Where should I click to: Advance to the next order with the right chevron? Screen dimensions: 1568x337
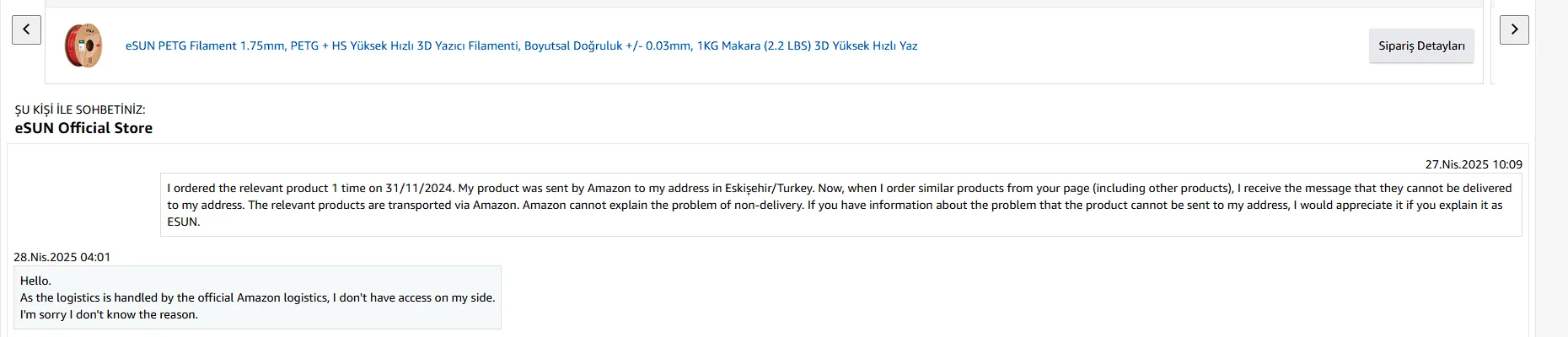1514,29
